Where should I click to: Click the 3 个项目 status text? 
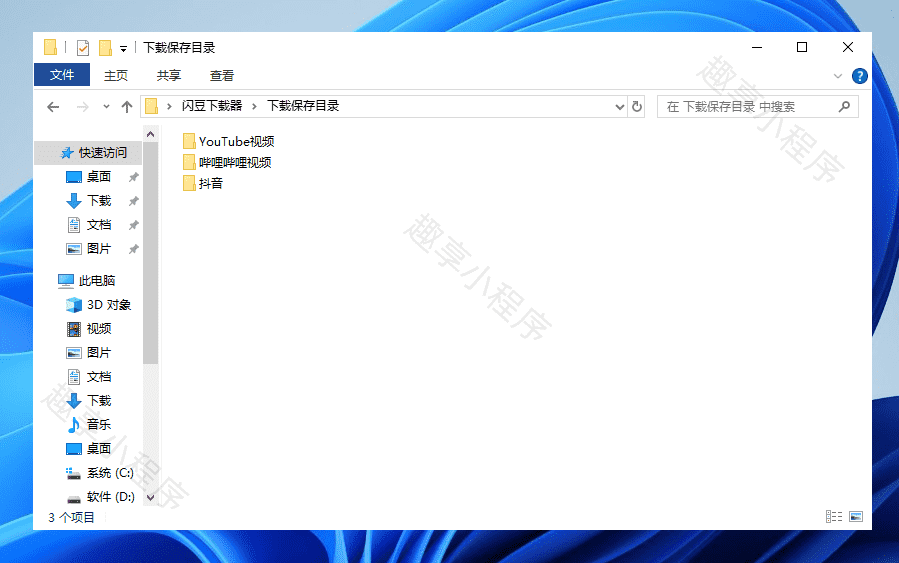pyautogui.click(x=71, y=517)
